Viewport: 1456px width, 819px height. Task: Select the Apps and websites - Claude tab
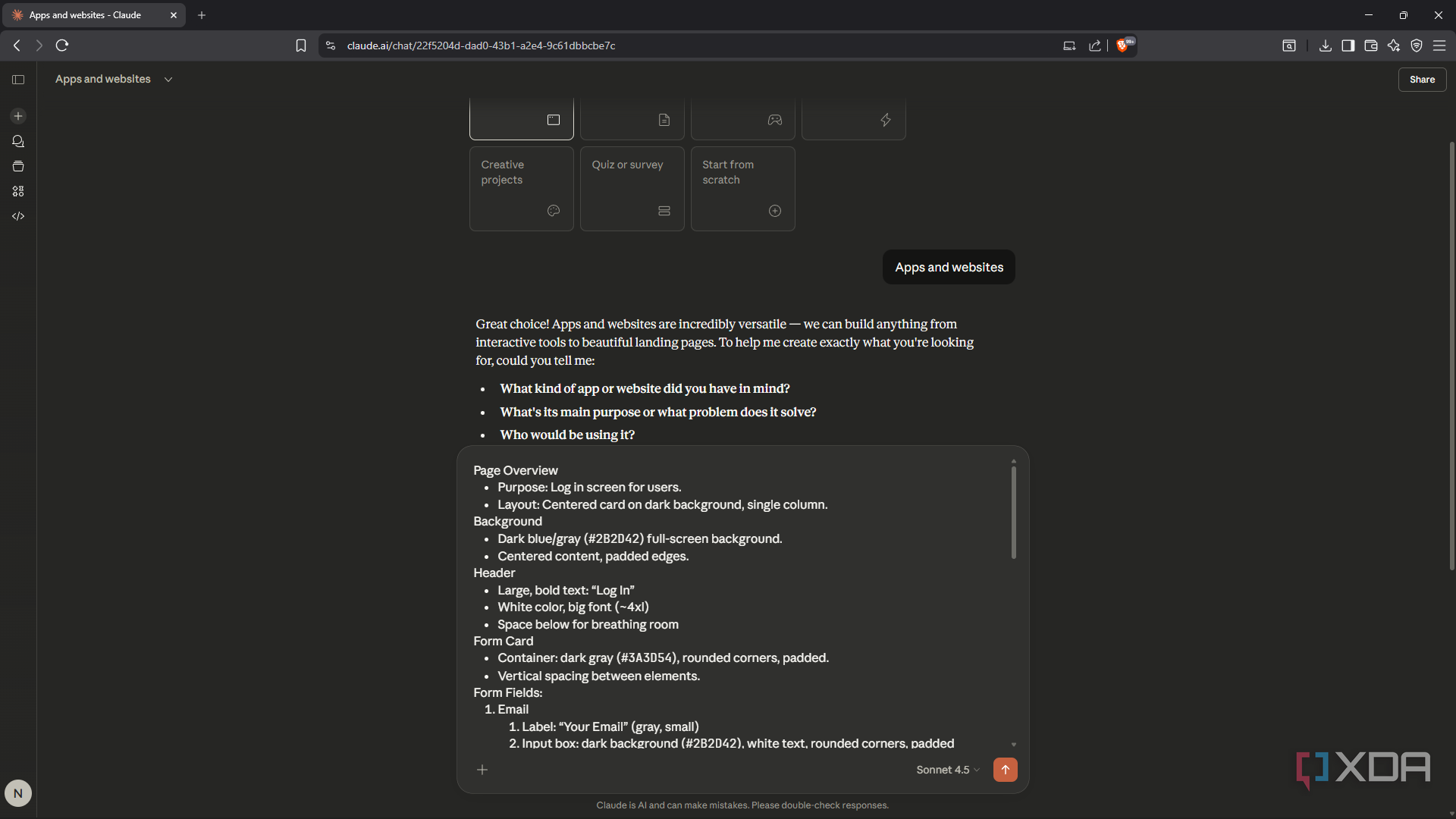[x=95, y=15]
